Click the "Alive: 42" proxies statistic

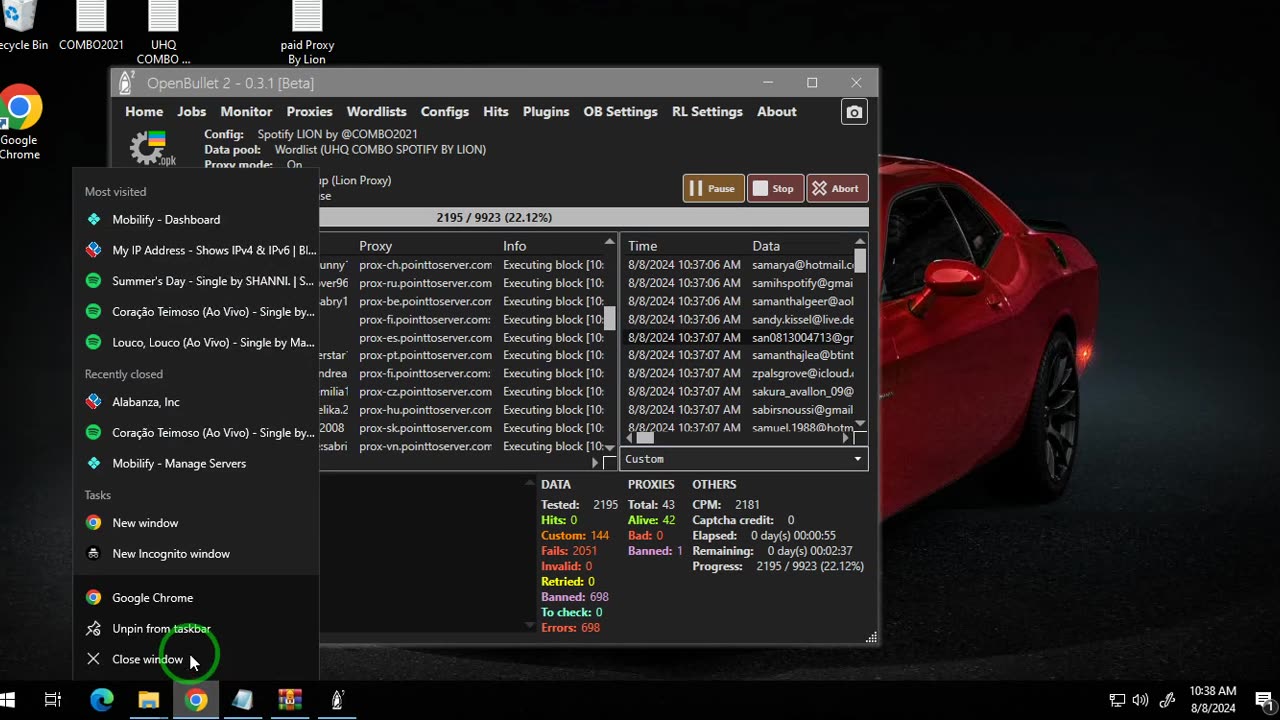pos(652,520)
